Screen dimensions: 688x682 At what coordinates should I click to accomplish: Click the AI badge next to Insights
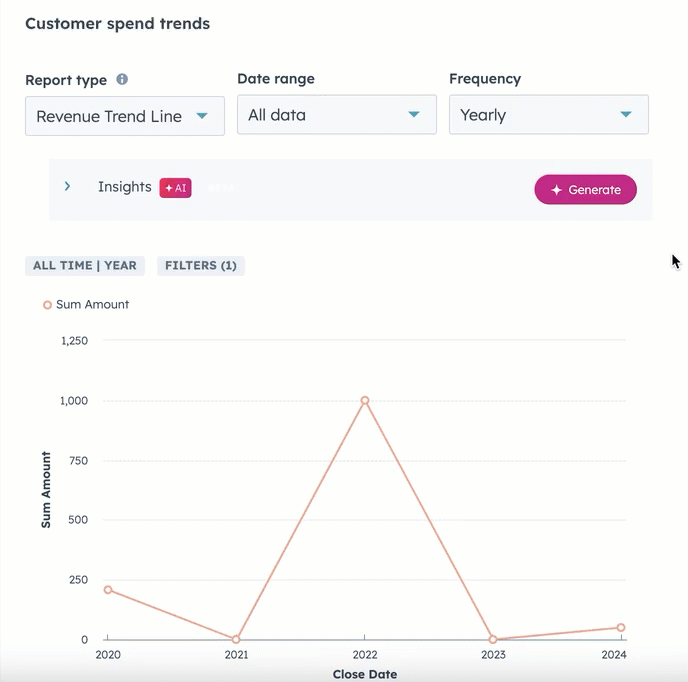tap(175, 188)
